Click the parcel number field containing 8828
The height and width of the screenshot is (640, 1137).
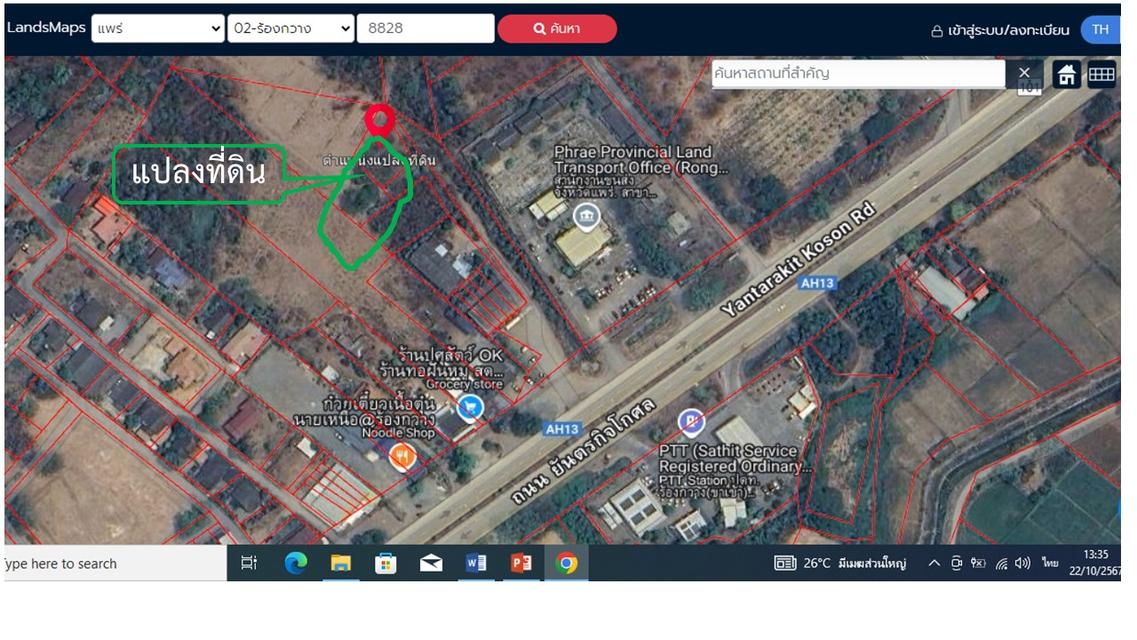coord(425,28)
